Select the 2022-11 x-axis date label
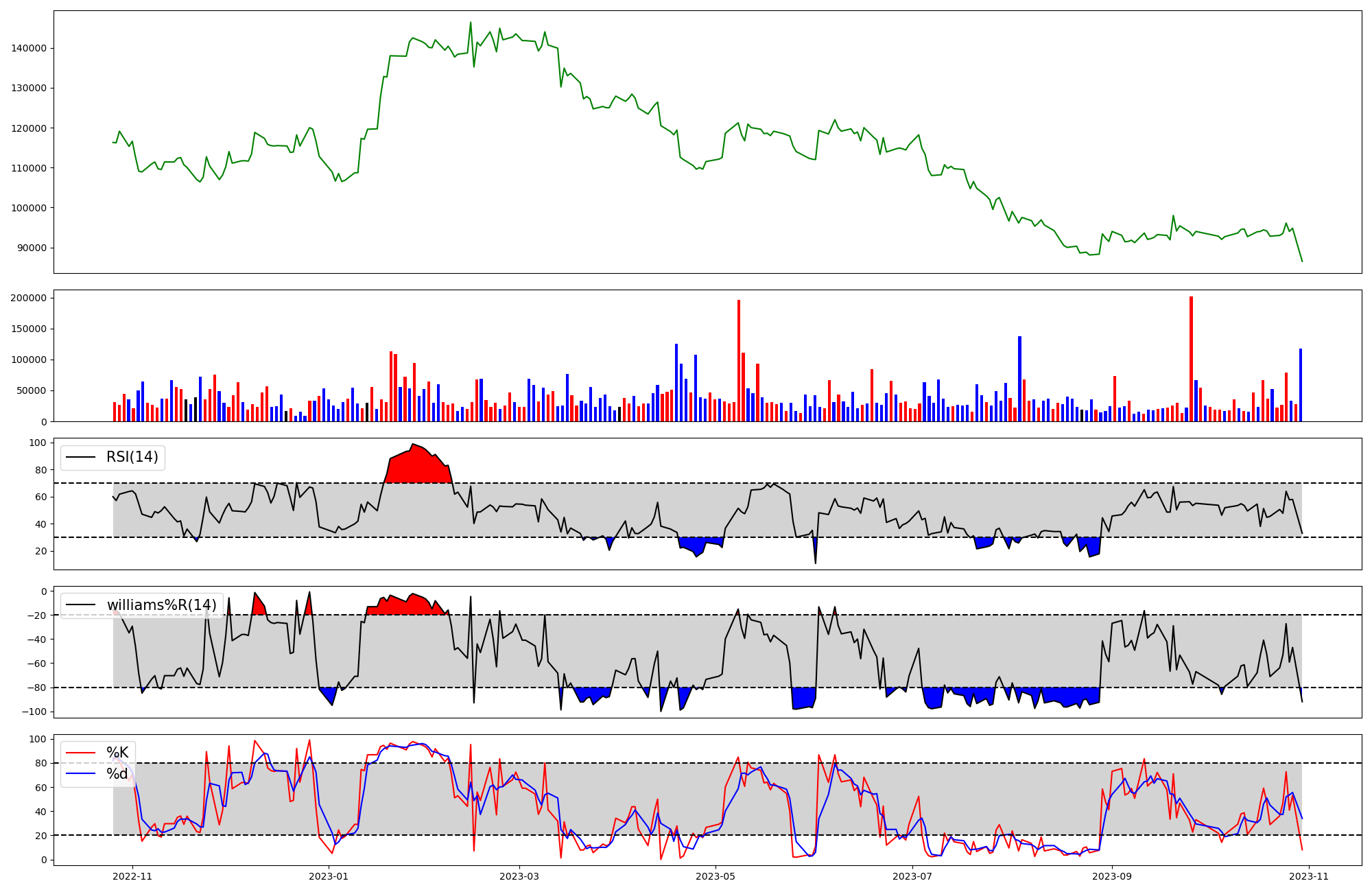Viewport: 1372px width, 892px height. pyautogui.click(x=132, y=876)
